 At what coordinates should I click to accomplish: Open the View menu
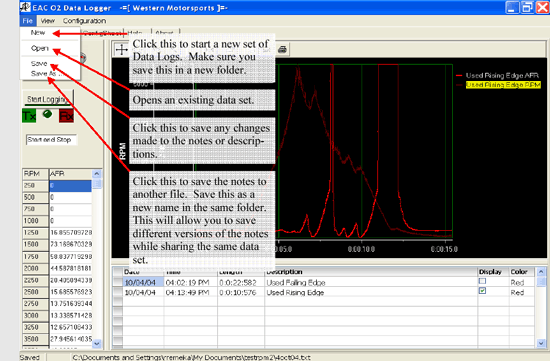[47, 21]
